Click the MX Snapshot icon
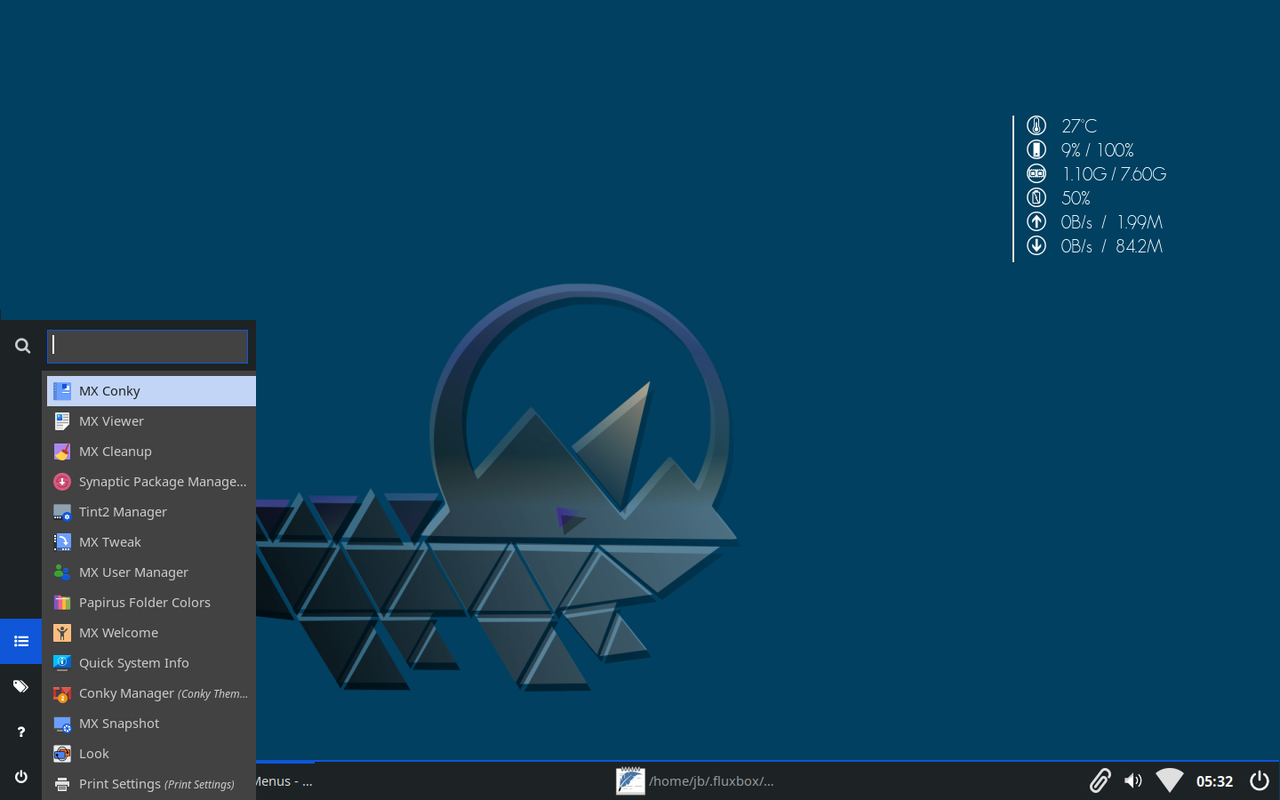The height and width of the screenshot is (800, 1280). point(62,723)
